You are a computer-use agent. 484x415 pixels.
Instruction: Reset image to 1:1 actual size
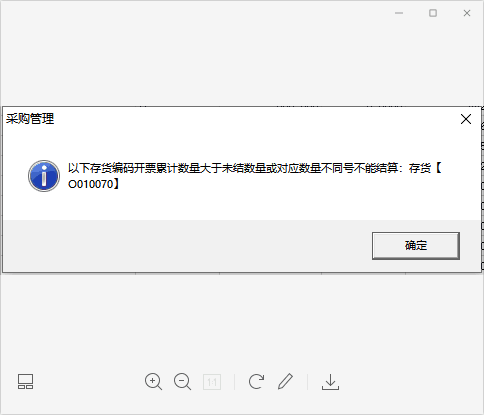pos(212,382)
